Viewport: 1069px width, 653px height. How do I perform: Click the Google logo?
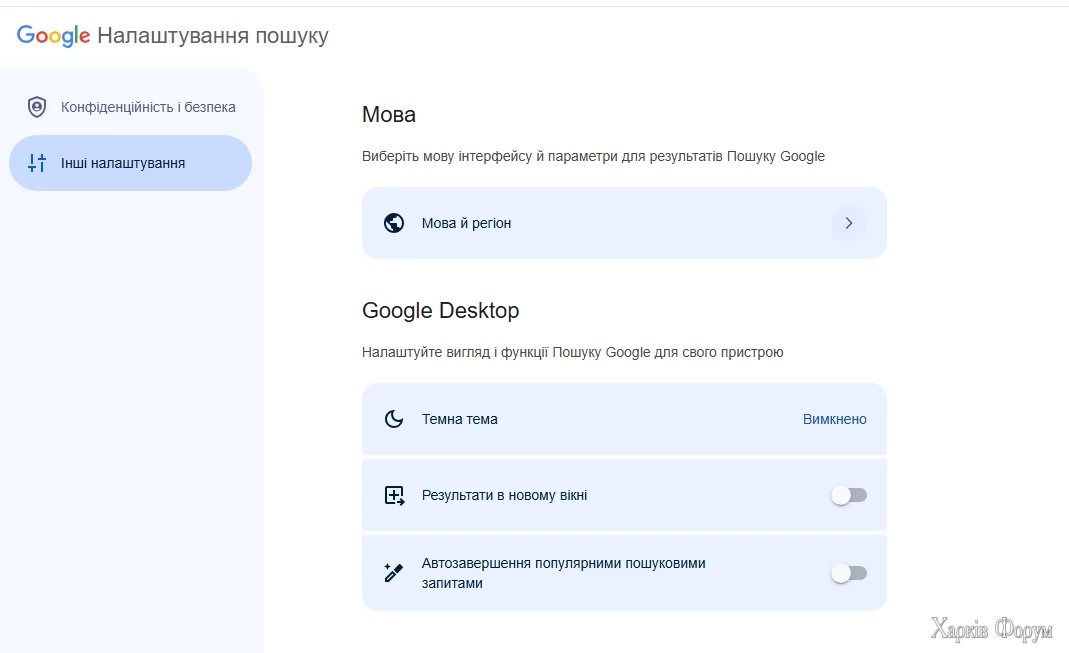(x=52, y=36)
